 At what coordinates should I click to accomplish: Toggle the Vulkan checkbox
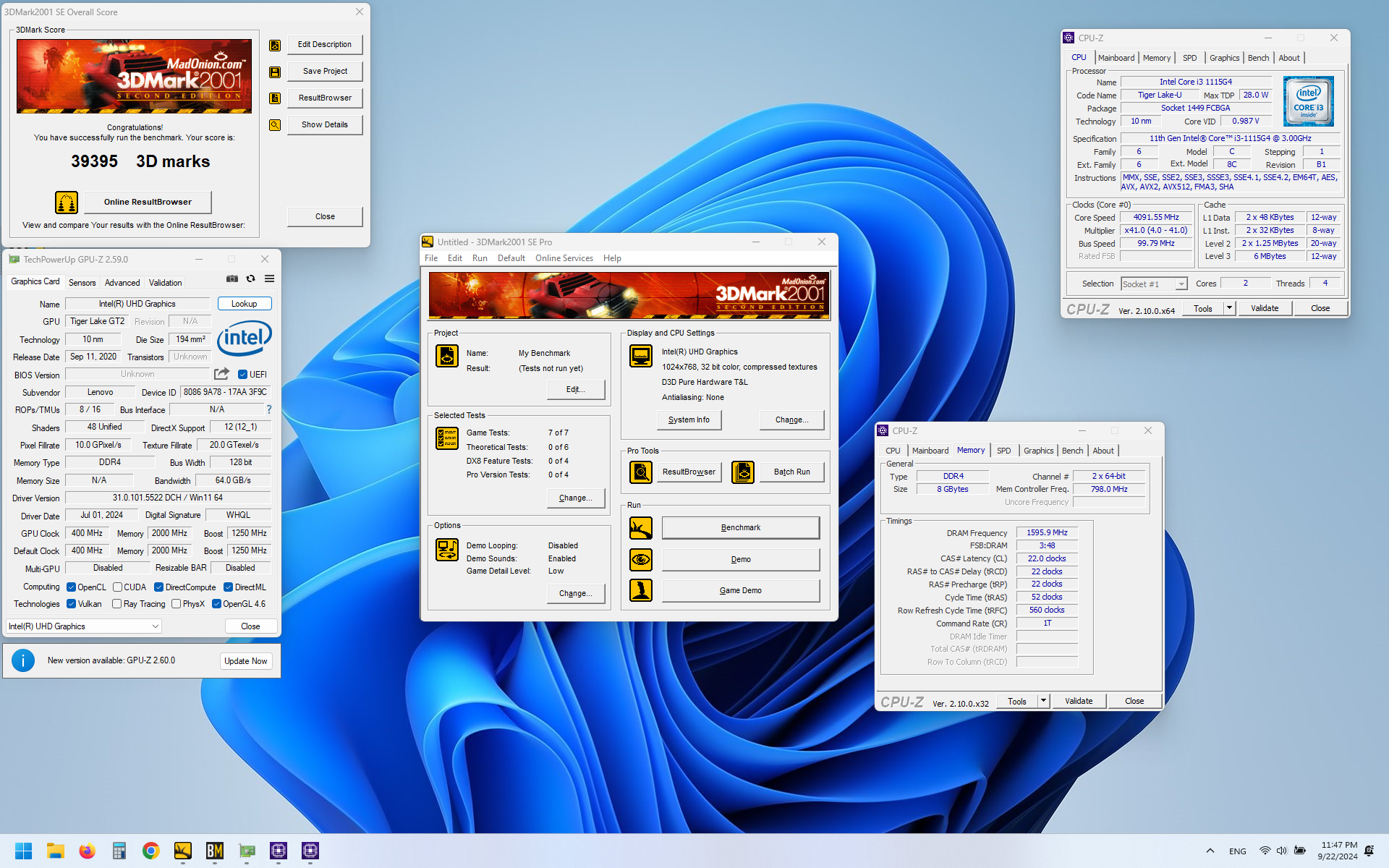click(x=71, y=604)
